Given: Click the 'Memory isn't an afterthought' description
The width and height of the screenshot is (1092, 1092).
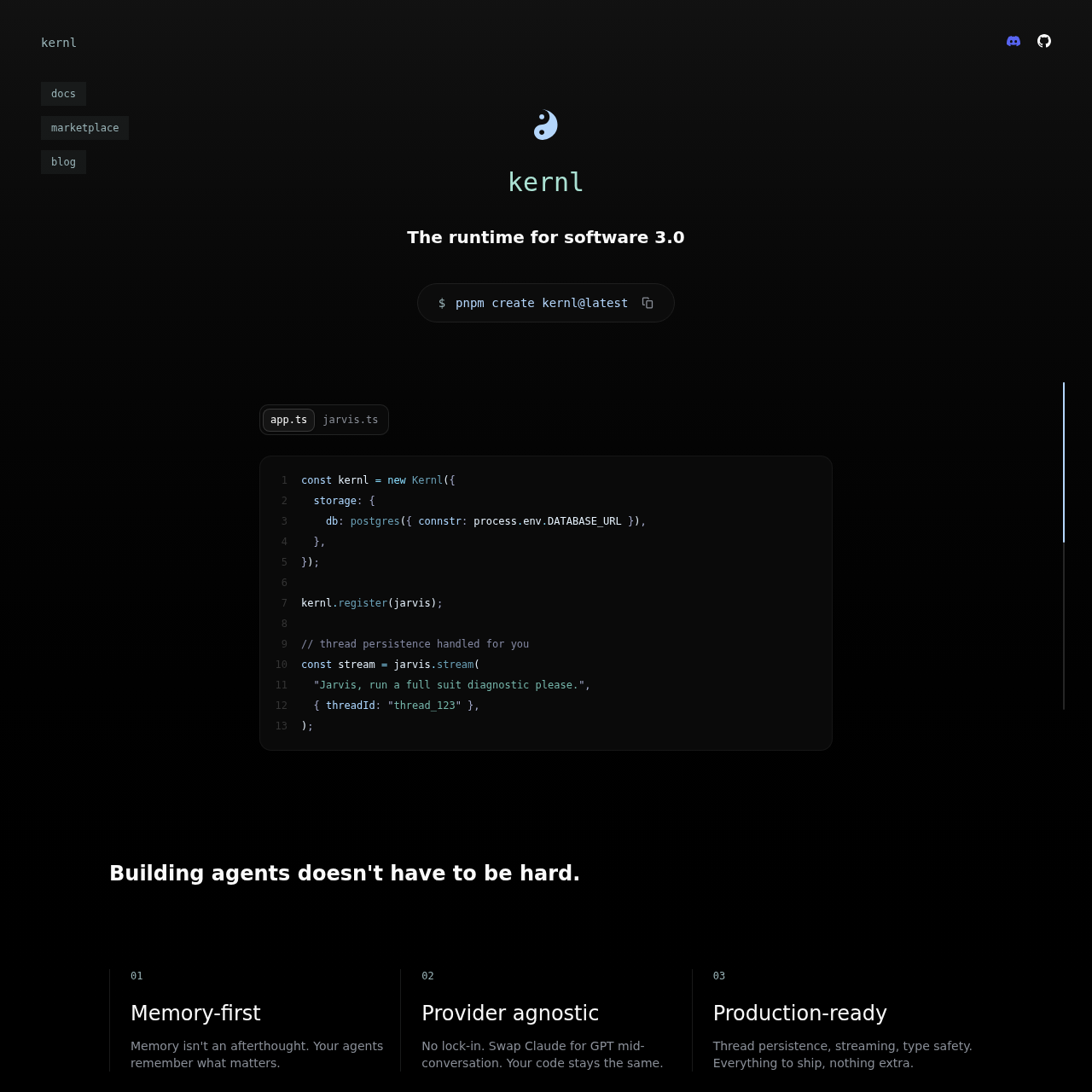Looking at the screenshot, I should tap(257, 1054).
